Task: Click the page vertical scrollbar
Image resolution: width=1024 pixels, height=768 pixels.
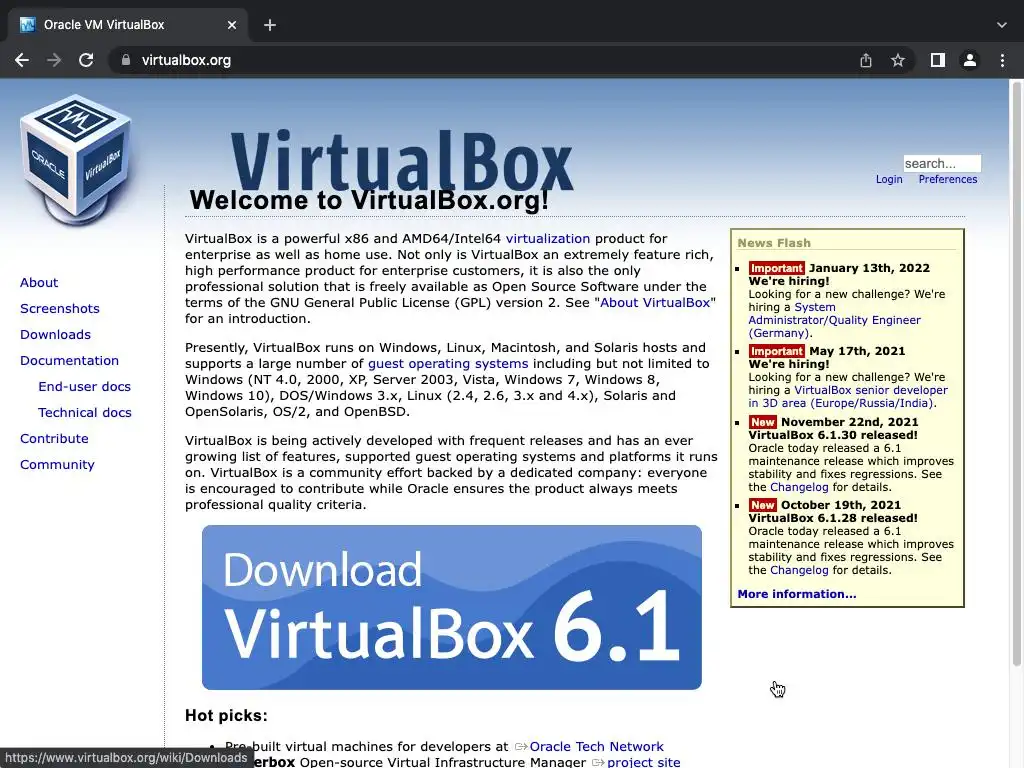Action: point(1016,372)
